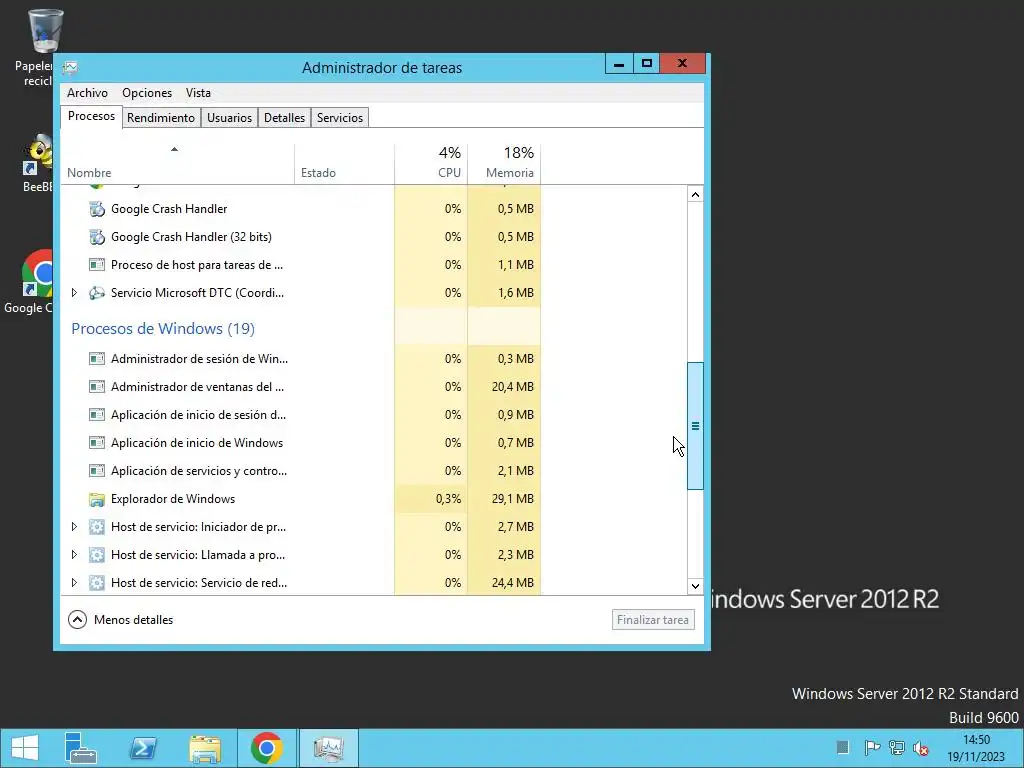Open the Archivo menu
The width and height of the screenshot is (1024, 768).
(88, 93)
